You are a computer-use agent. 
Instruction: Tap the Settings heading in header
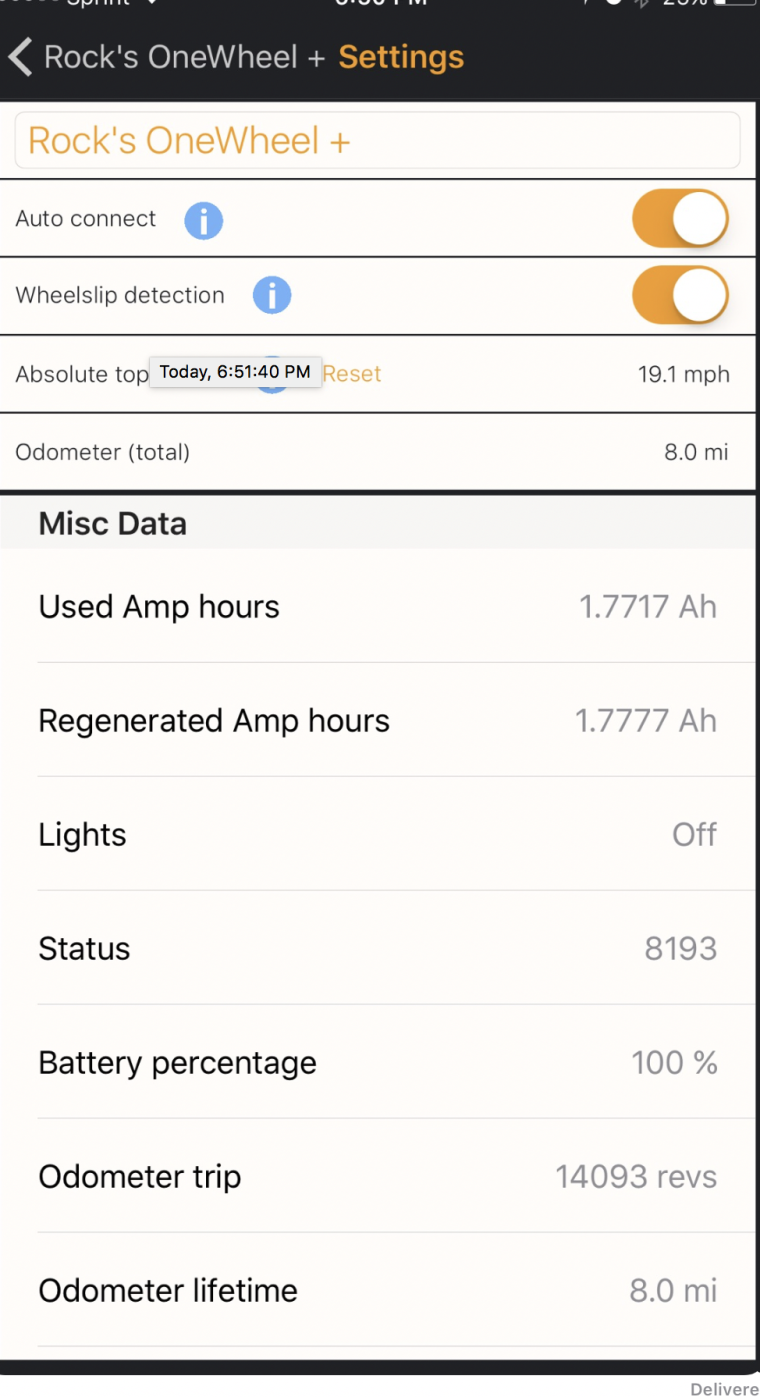coord(401,58)
